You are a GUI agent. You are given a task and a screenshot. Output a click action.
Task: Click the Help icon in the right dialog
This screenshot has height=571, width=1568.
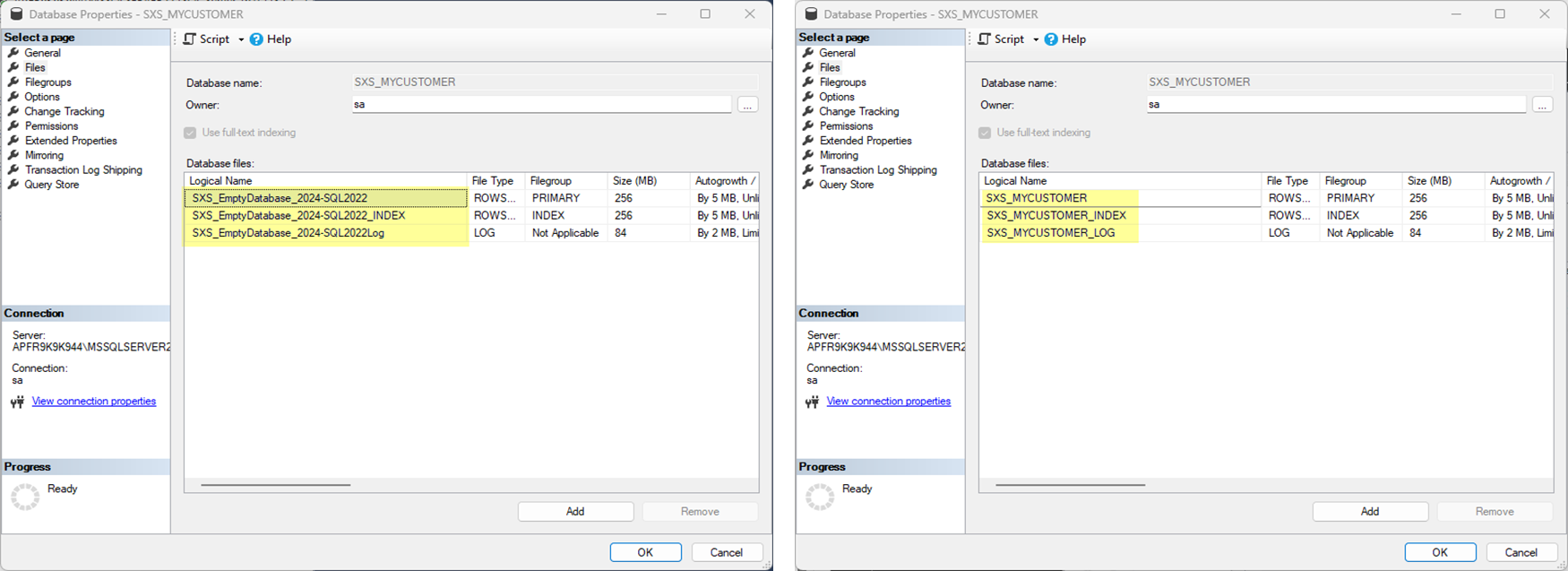click(1051, 39)
